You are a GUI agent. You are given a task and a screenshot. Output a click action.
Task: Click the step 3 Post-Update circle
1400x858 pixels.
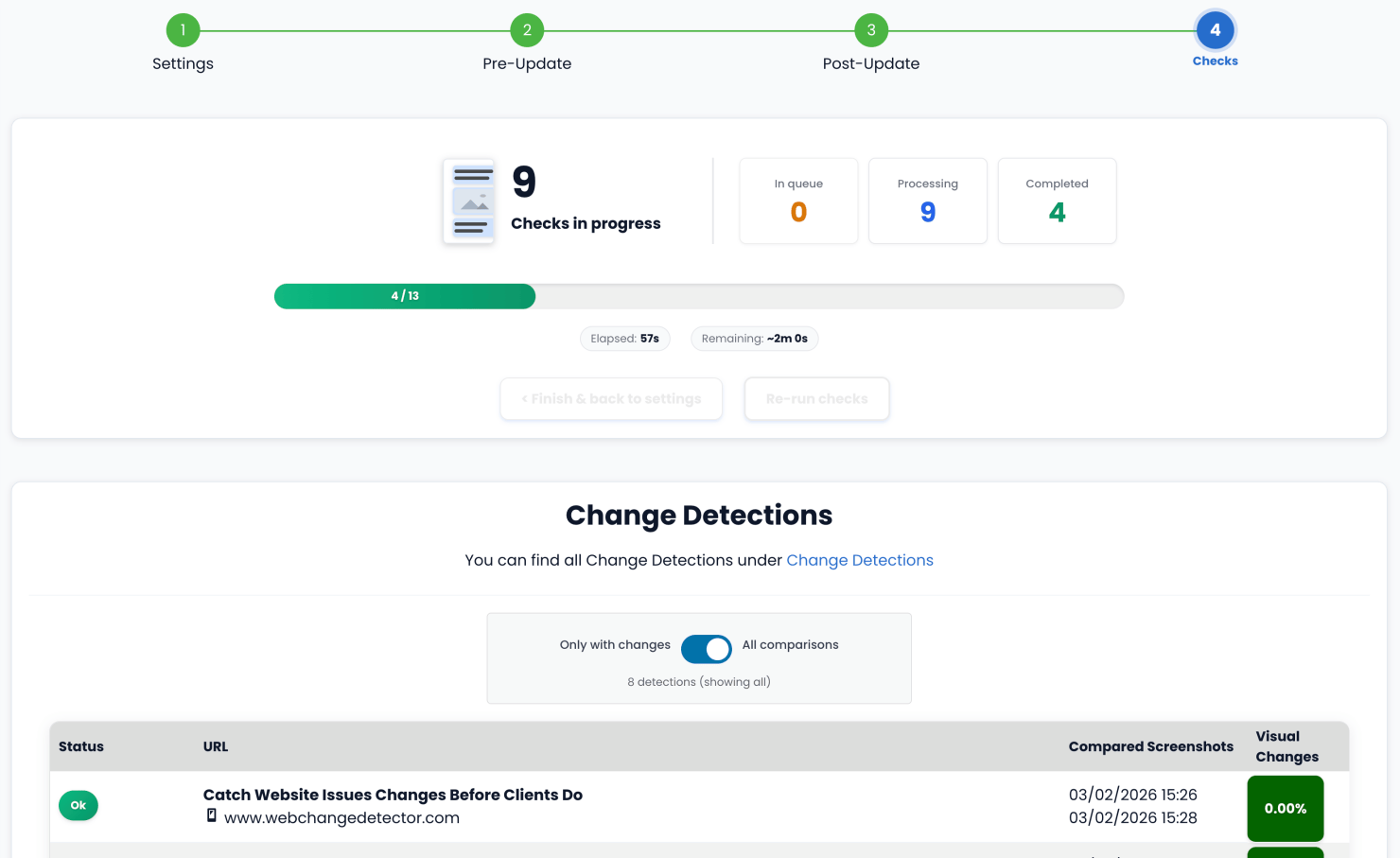click(x=871, y=30)
